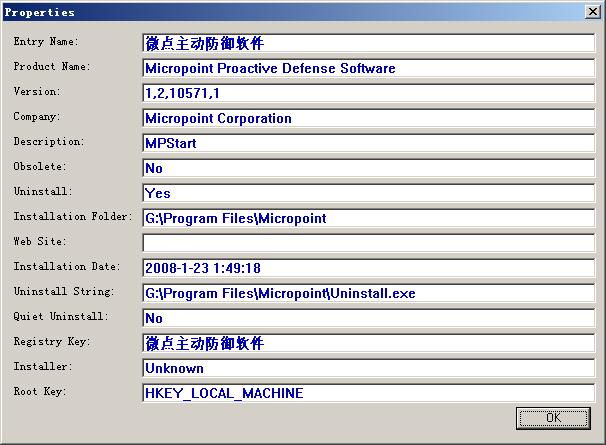
Task: Click the empty Web Site field
Action: pos(368,243)
